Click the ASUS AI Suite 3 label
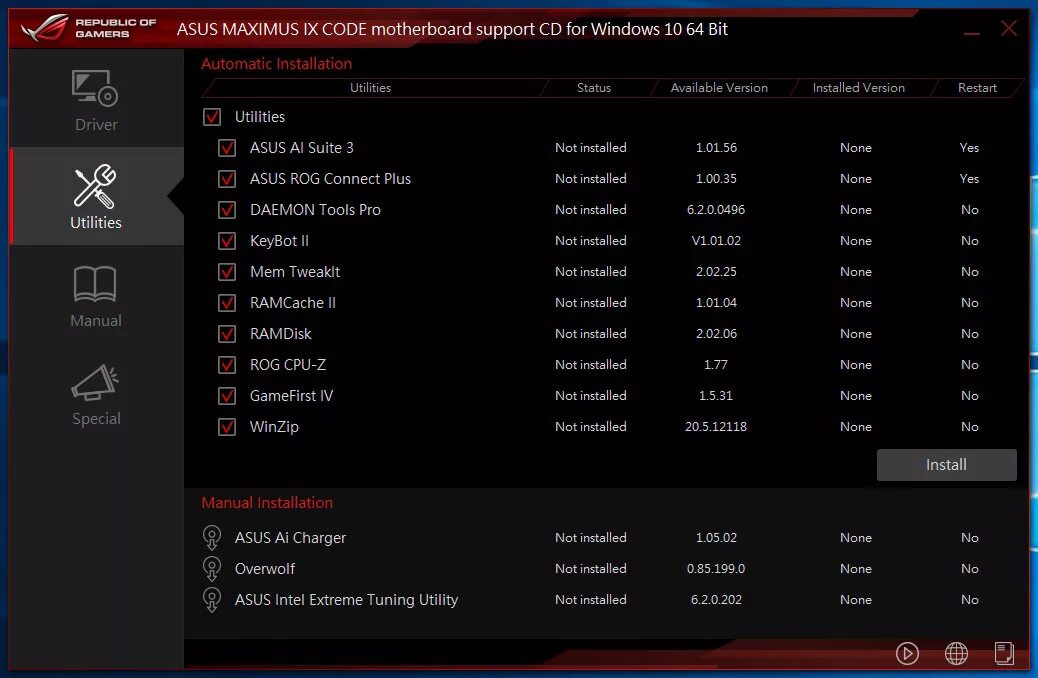This screenshot has width=1038, height=678. tap(301, 148)
